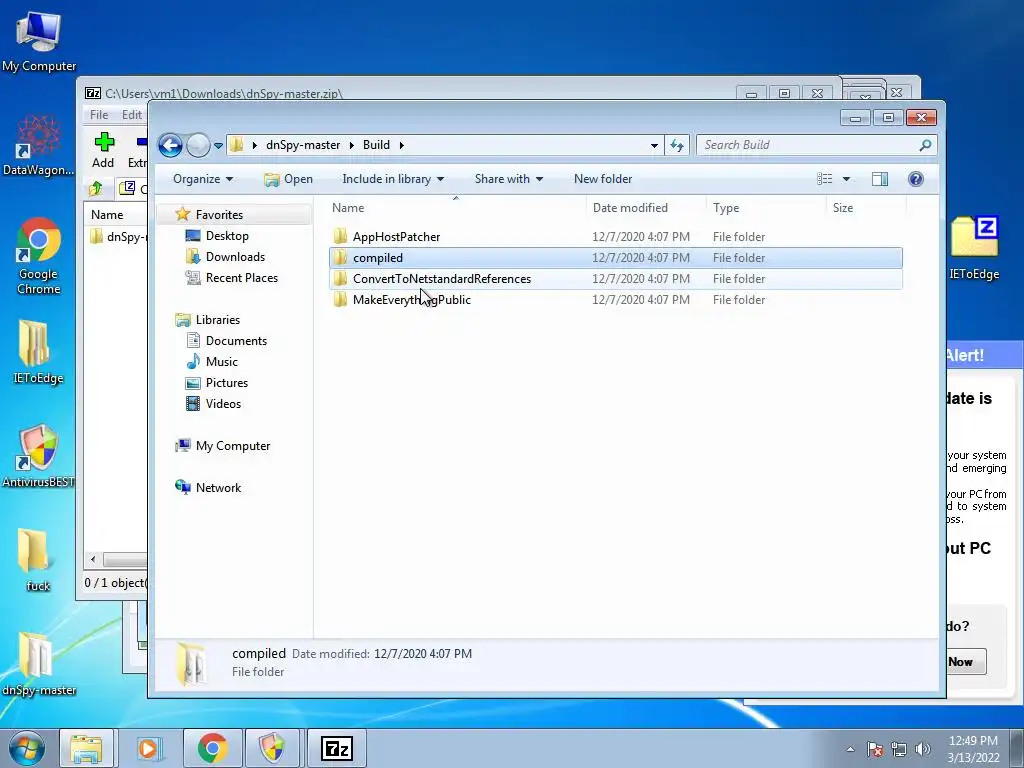The width and height of the screenshot is (1024, 768).
Task: Open Downloads in Favorites
Action: pyautogui.click(x=235, y=257)
